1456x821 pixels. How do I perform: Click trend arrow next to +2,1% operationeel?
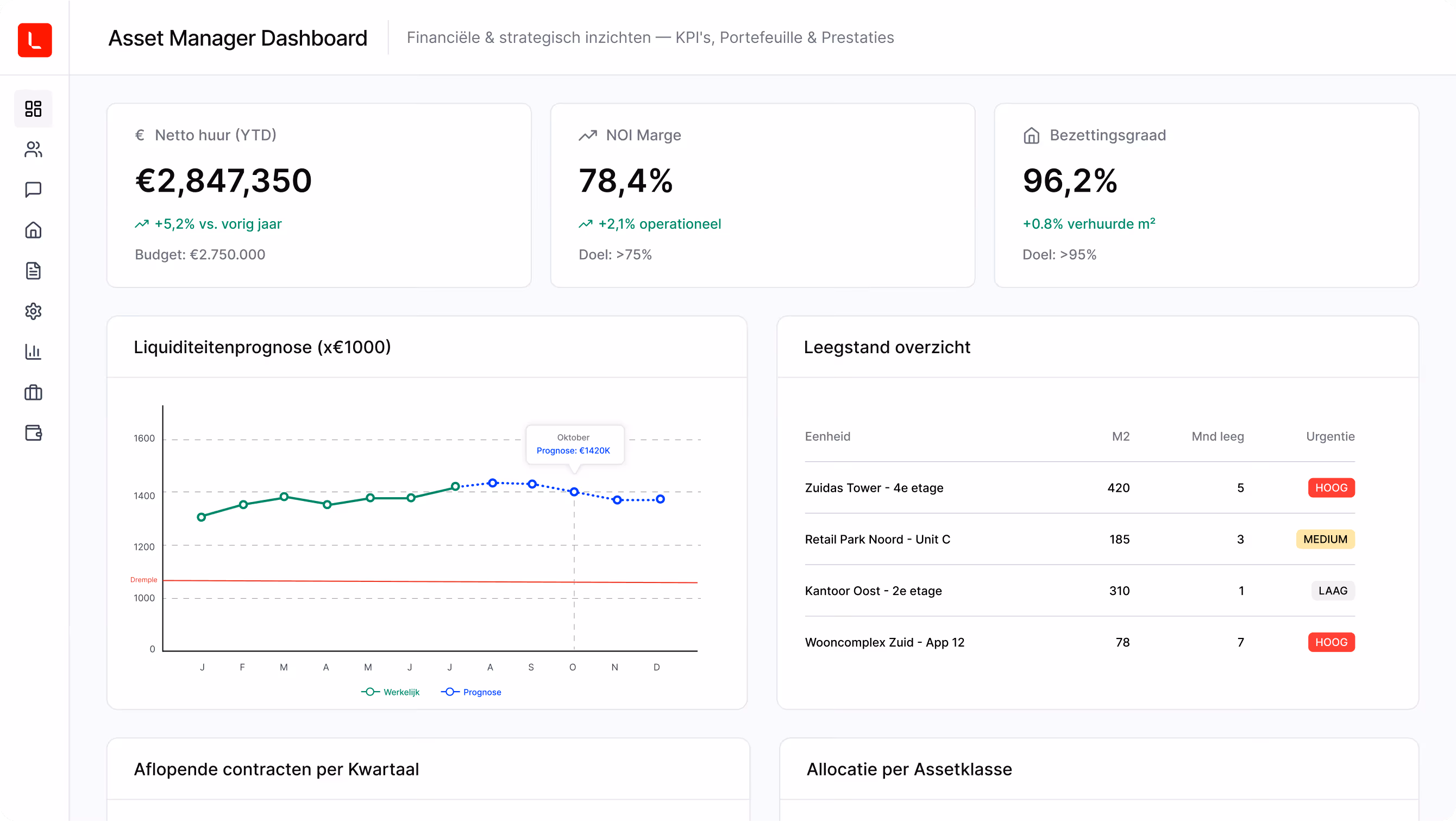pos(586,224)
